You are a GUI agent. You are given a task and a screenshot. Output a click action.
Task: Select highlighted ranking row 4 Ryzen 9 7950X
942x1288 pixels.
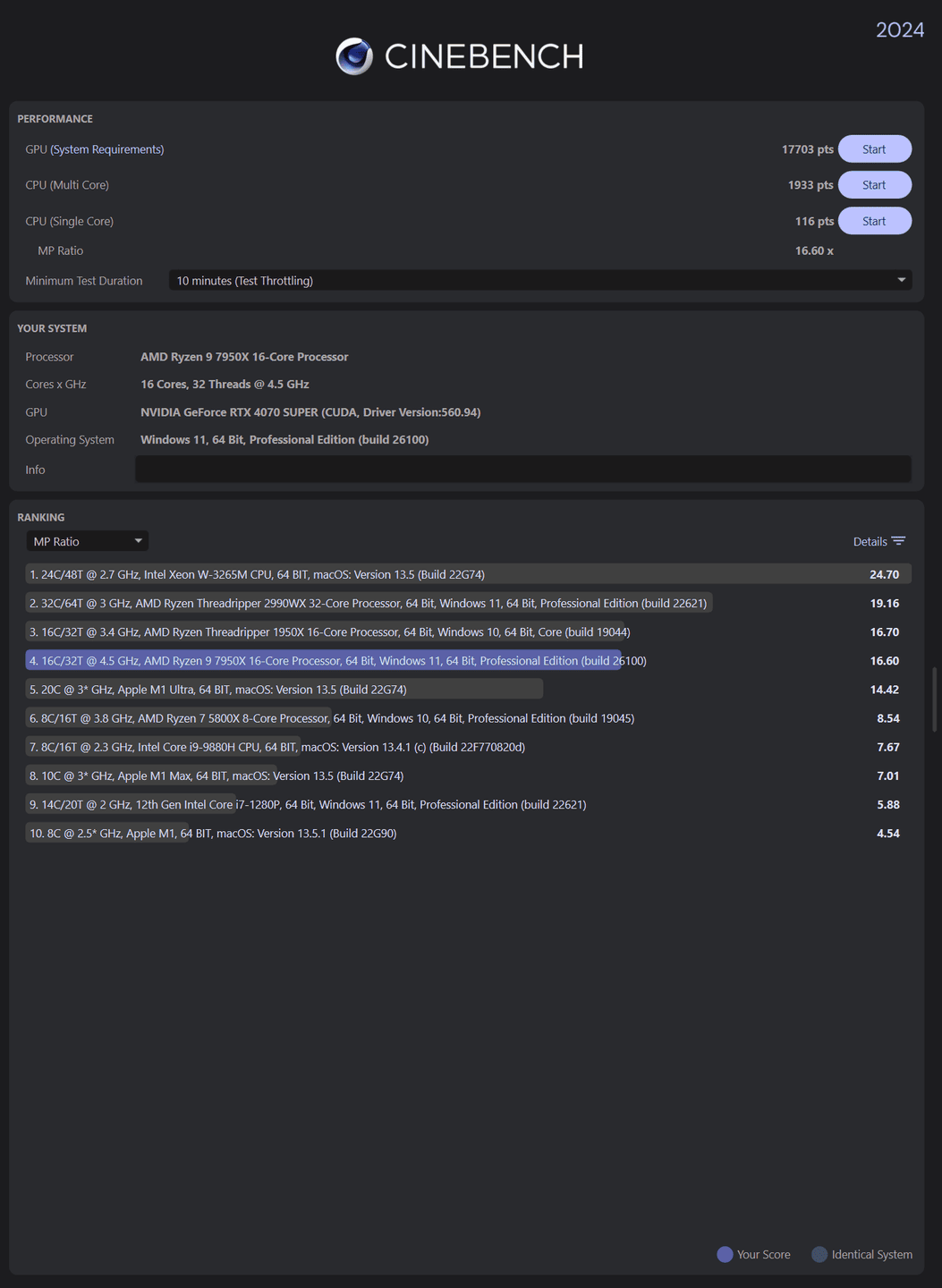[469, 661]
